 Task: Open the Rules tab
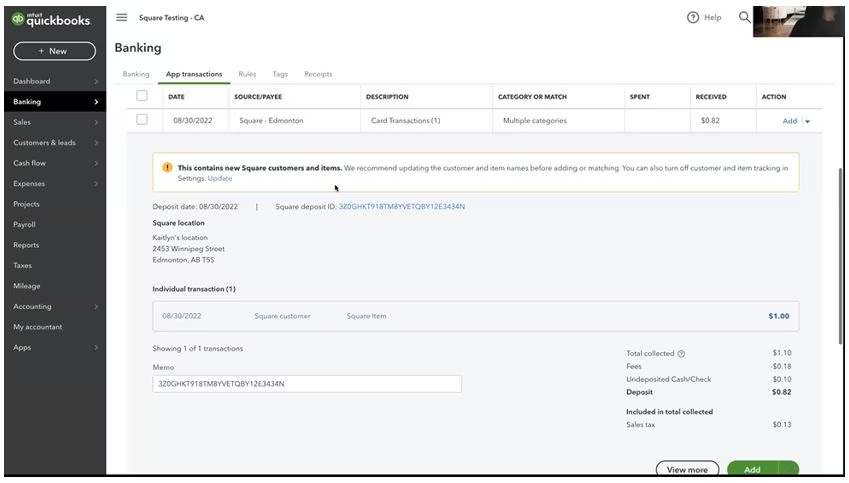pyautogui.click(x=247, y=74)
